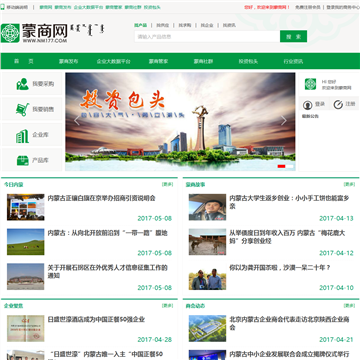Select the red banner slide indicator
This screenshot has width=360, height=360.
pos(281,166)
